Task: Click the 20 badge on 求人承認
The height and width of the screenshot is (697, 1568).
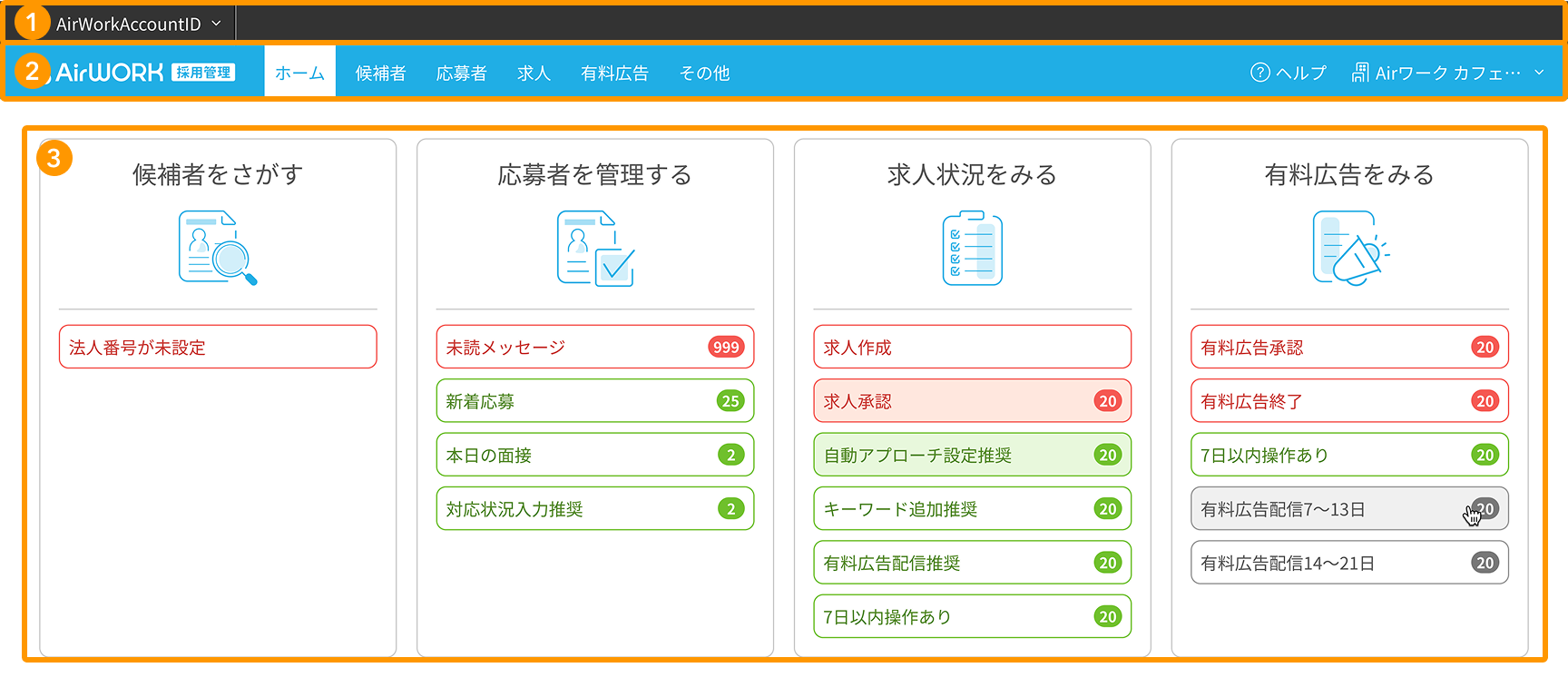Action: [x=1108, y=400]
